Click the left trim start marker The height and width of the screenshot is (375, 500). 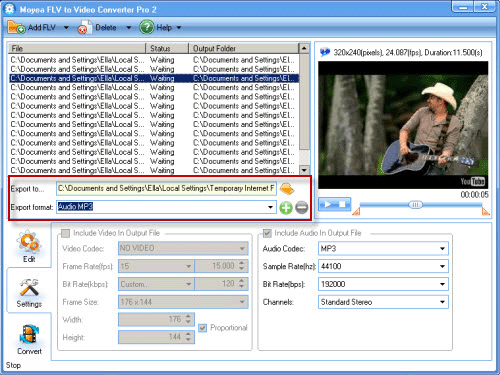click(x=356, y=211)
